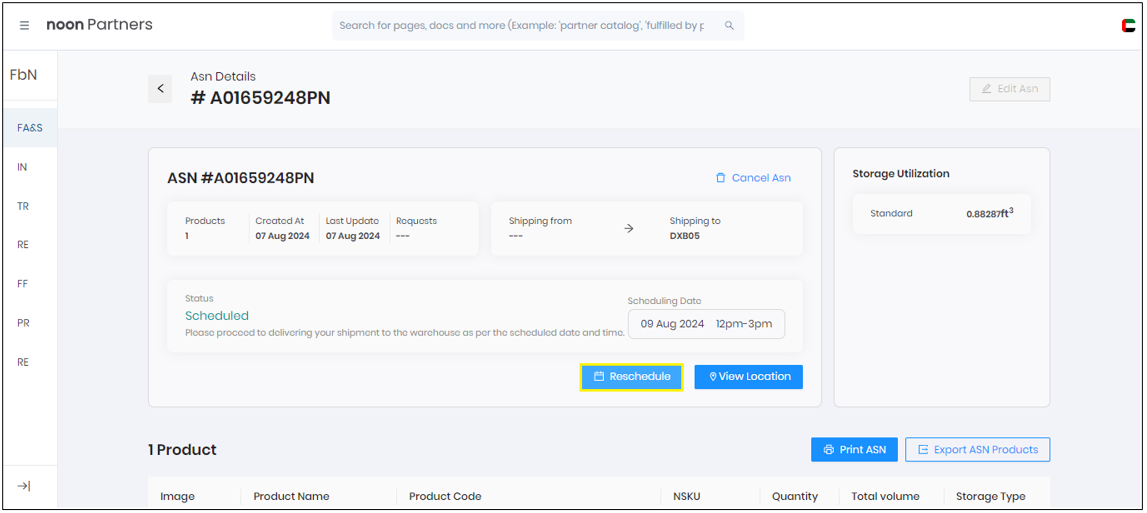1147x513 pixels.
Task: Click the noon Partners logo
Action: click(x=99, y=25)
